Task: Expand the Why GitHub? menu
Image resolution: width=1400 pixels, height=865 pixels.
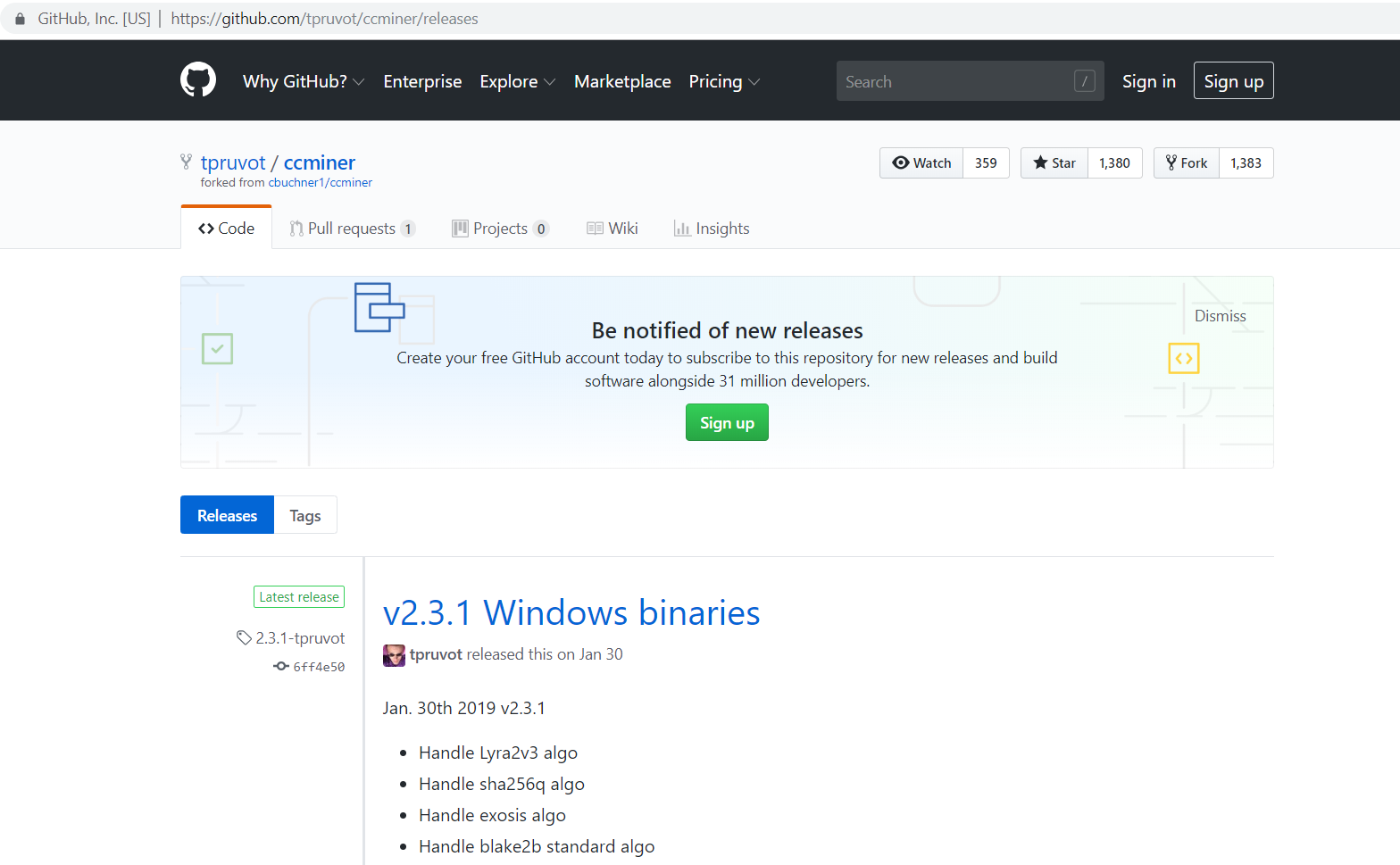Action: point(304,81)
